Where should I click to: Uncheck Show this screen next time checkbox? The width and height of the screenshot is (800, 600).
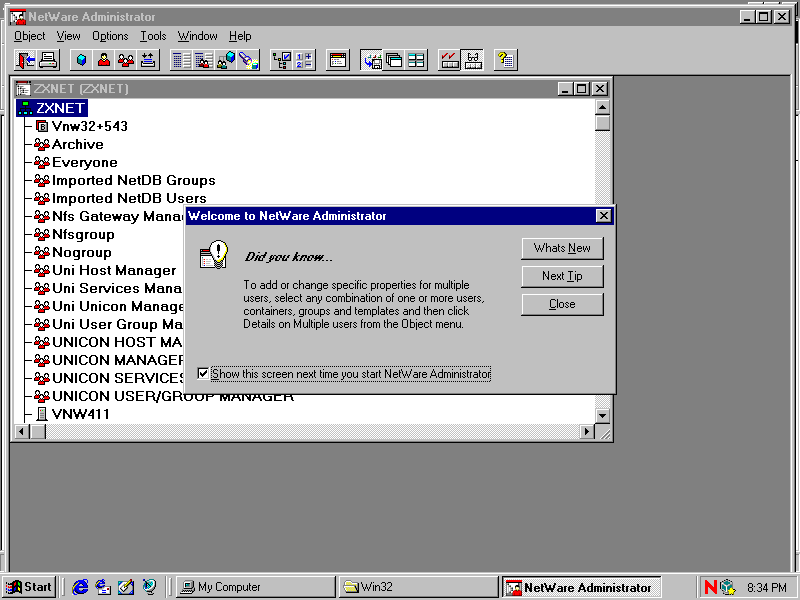tap(203, 373)
